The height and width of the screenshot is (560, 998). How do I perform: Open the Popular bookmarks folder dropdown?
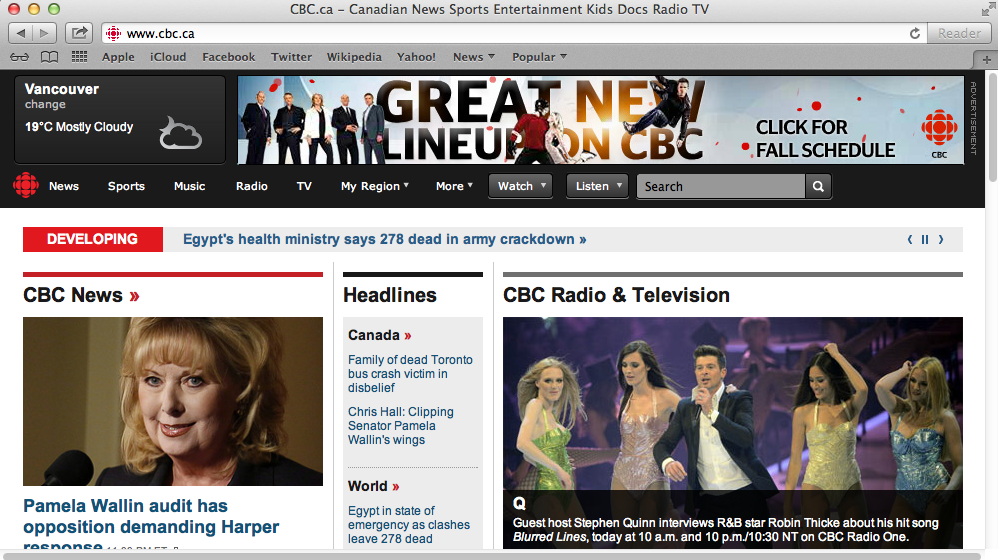pos(539,57)
